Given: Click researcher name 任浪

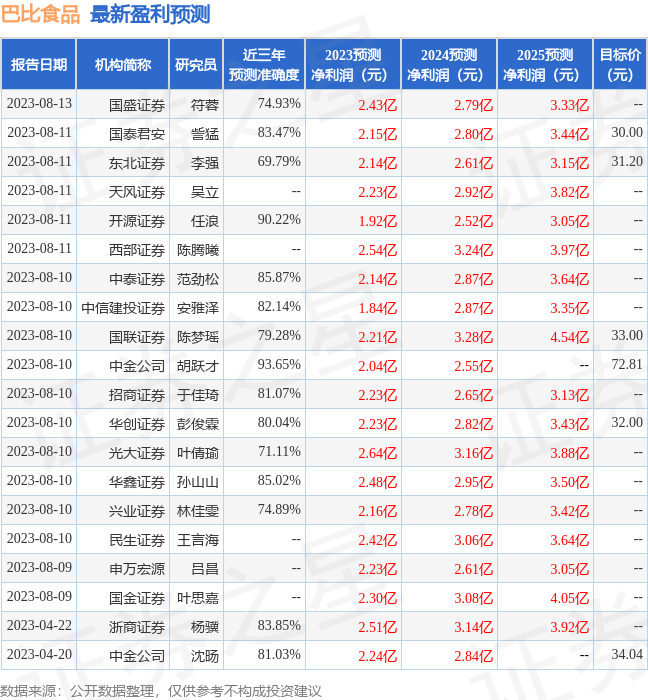Looking at the screenshot, I should click(x=205, y=221).
